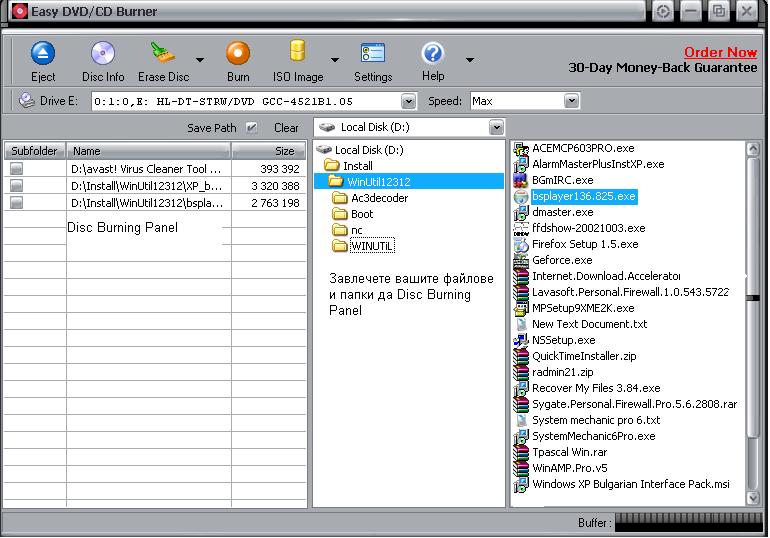Click the ffdshow-20021003.exe file icon
Image resolution: width=770 pixels, height=538 pixels.
pos(521,229)
